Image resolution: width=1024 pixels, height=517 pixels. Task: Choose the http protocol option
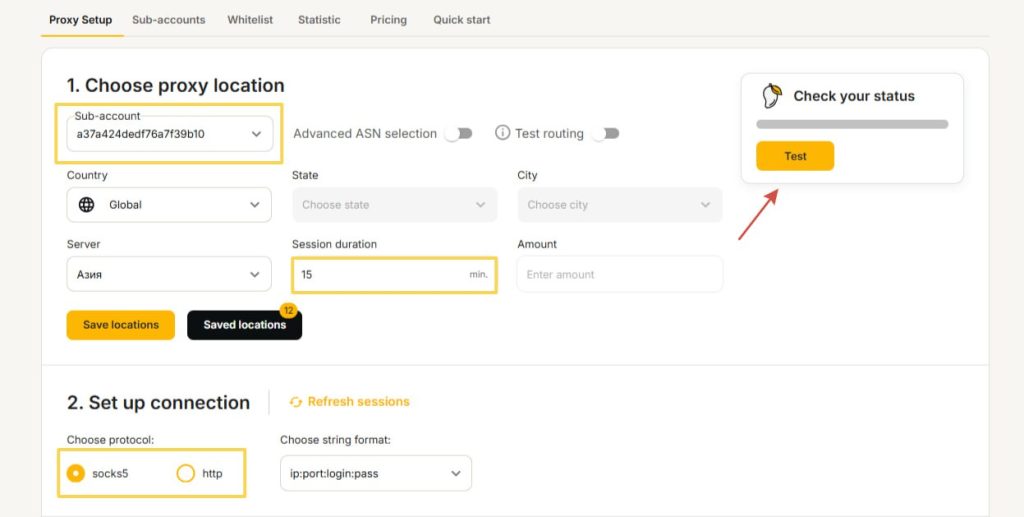coord(185,473)
